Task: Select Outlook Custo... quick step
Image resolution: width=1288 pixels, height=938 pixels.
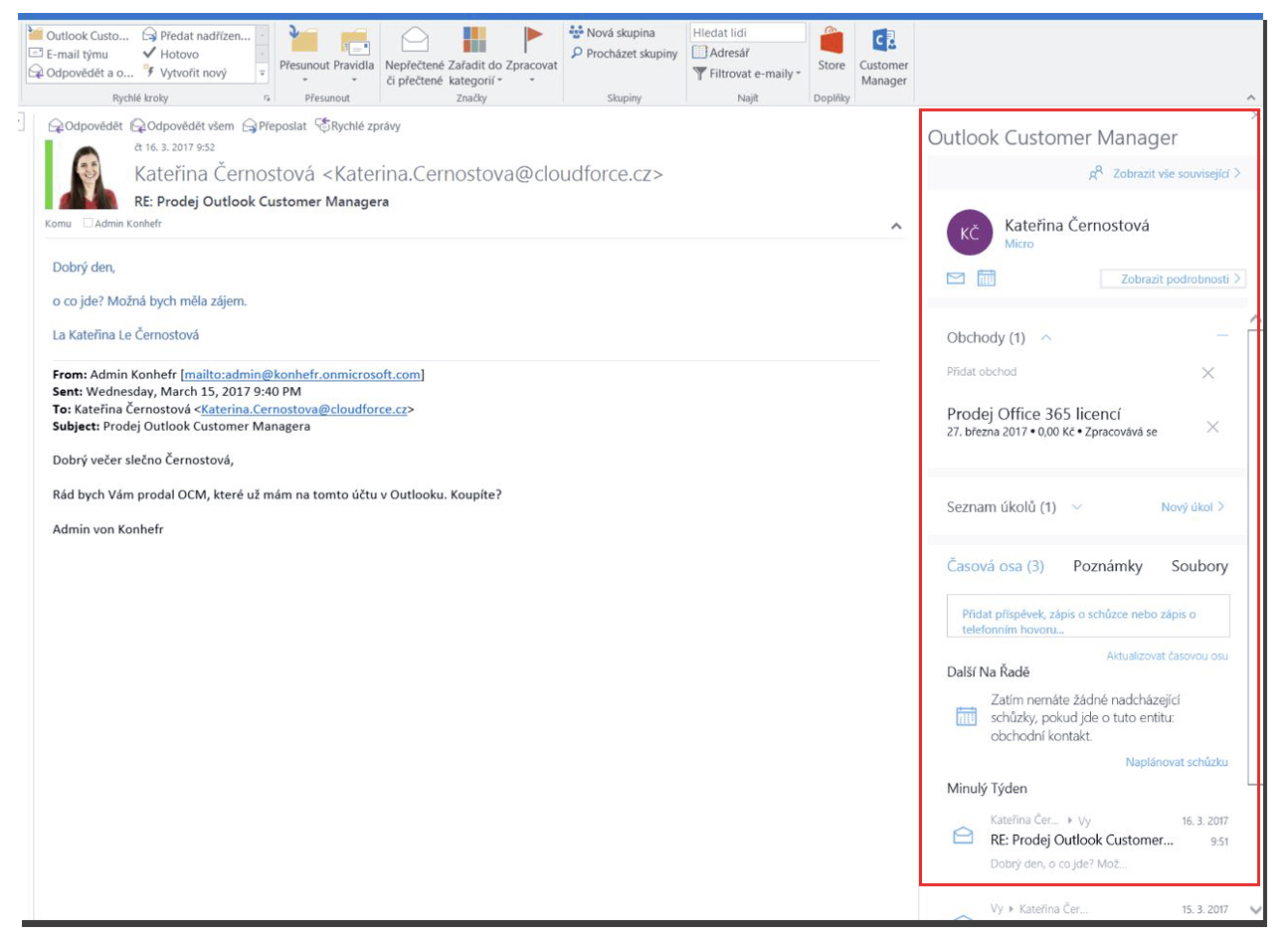Action: [x=80, y=36]
